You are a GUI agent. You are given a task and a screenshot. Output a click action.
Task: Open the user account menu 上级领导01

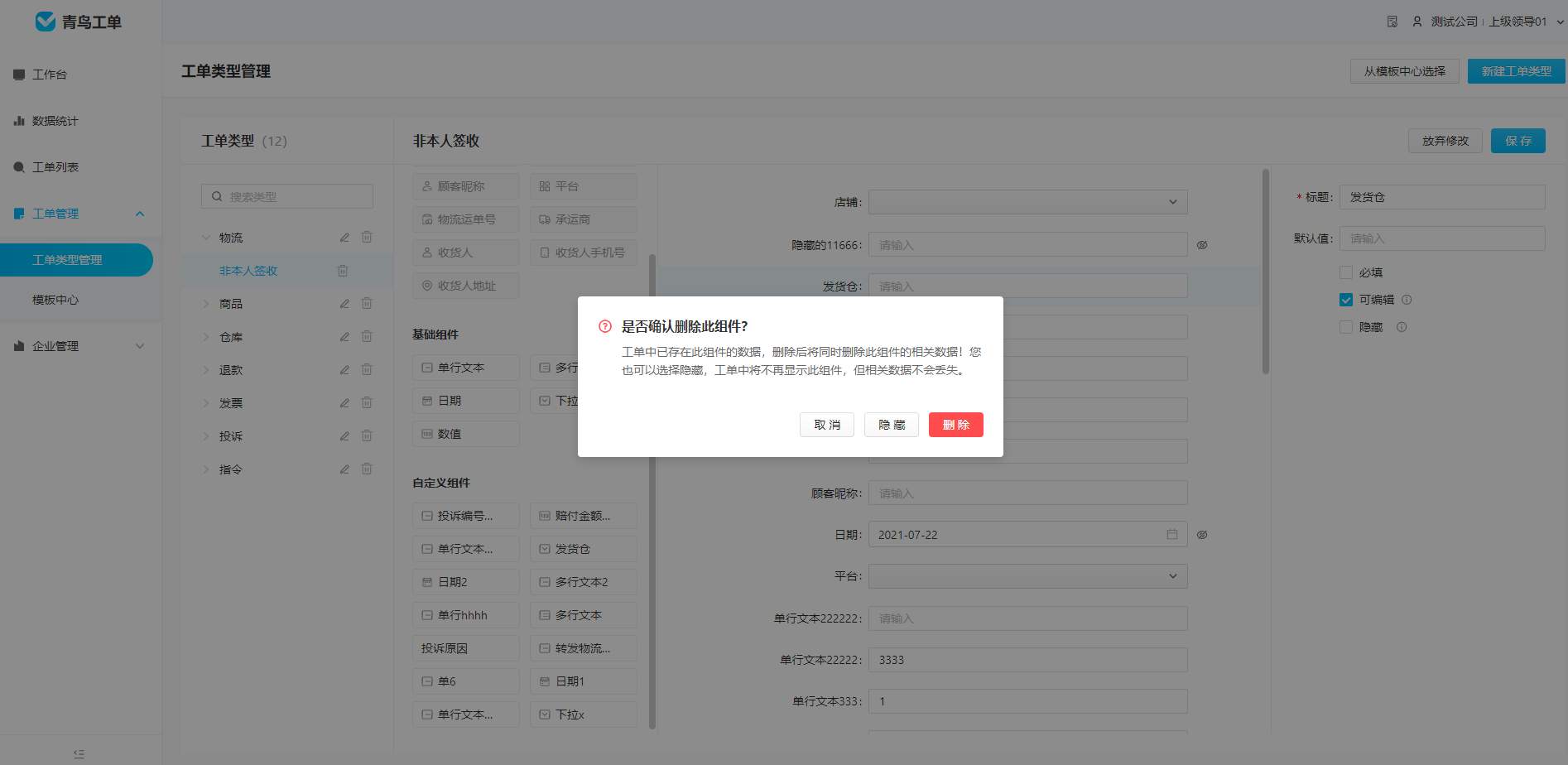point(1488,22)
